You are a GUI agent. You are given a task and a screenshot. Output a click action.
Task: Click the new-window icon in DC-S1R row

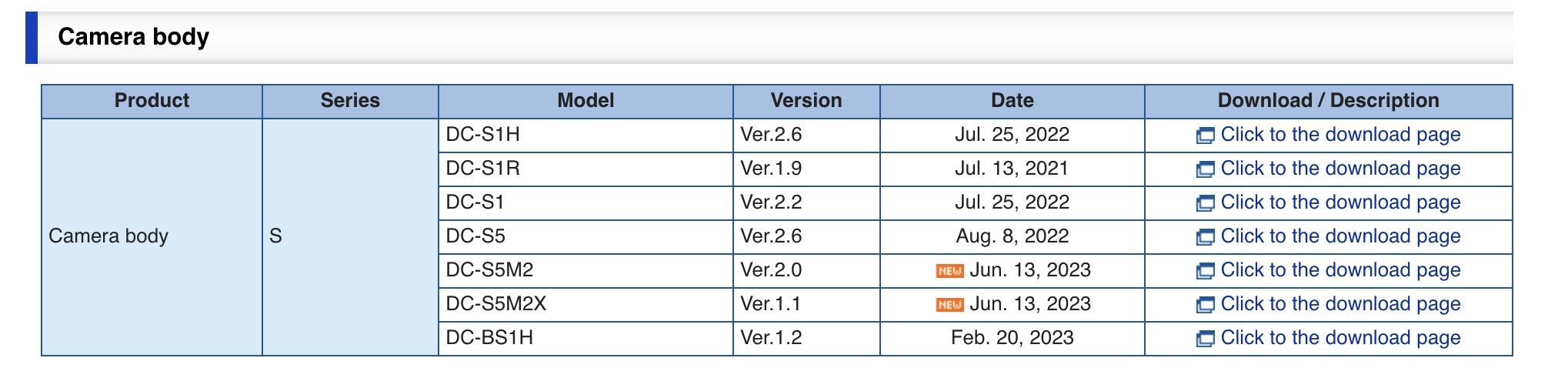[1205, 170]
